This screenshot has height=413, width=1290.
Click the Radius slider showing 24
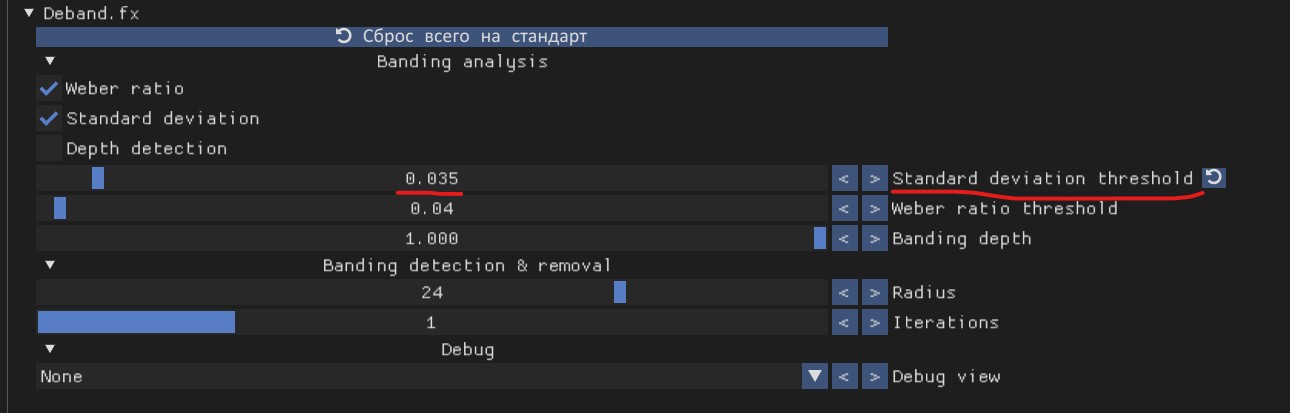pos(432,293)
